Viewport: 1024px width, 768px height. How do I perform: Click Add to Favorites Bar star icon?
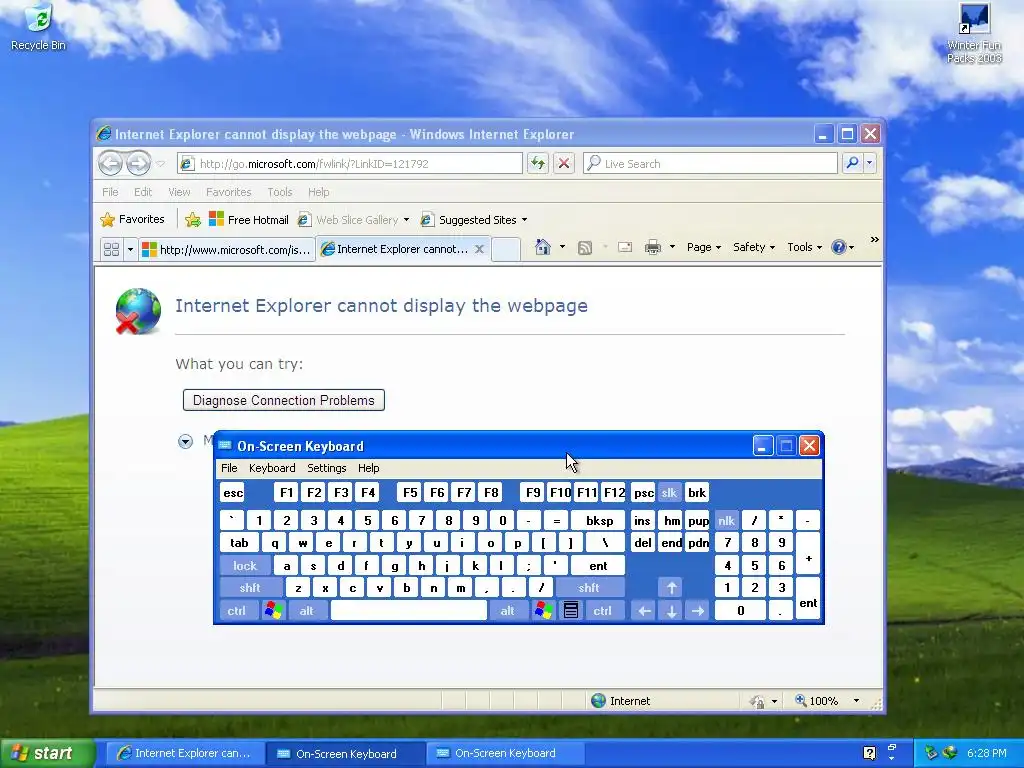click(193, 220)
